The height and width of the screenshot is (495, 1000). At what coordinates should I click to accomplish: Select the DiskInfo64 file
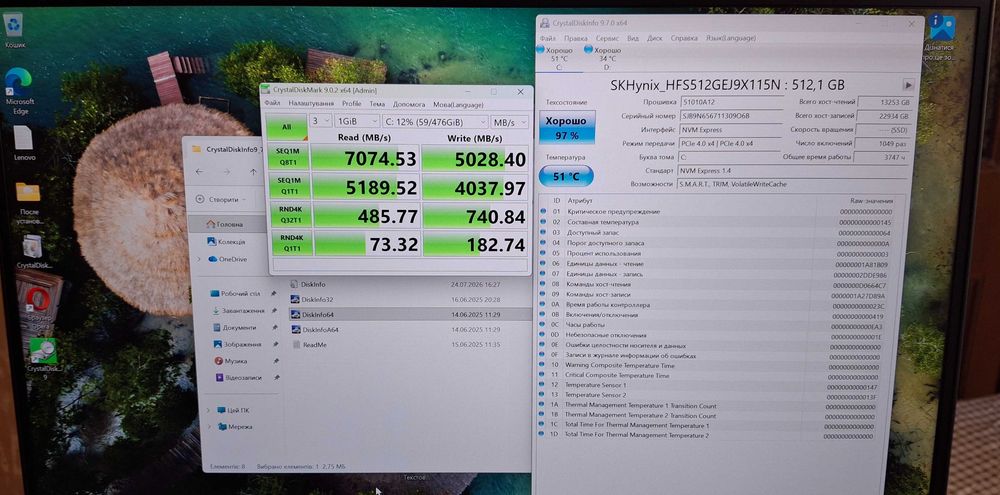(409, 314)
